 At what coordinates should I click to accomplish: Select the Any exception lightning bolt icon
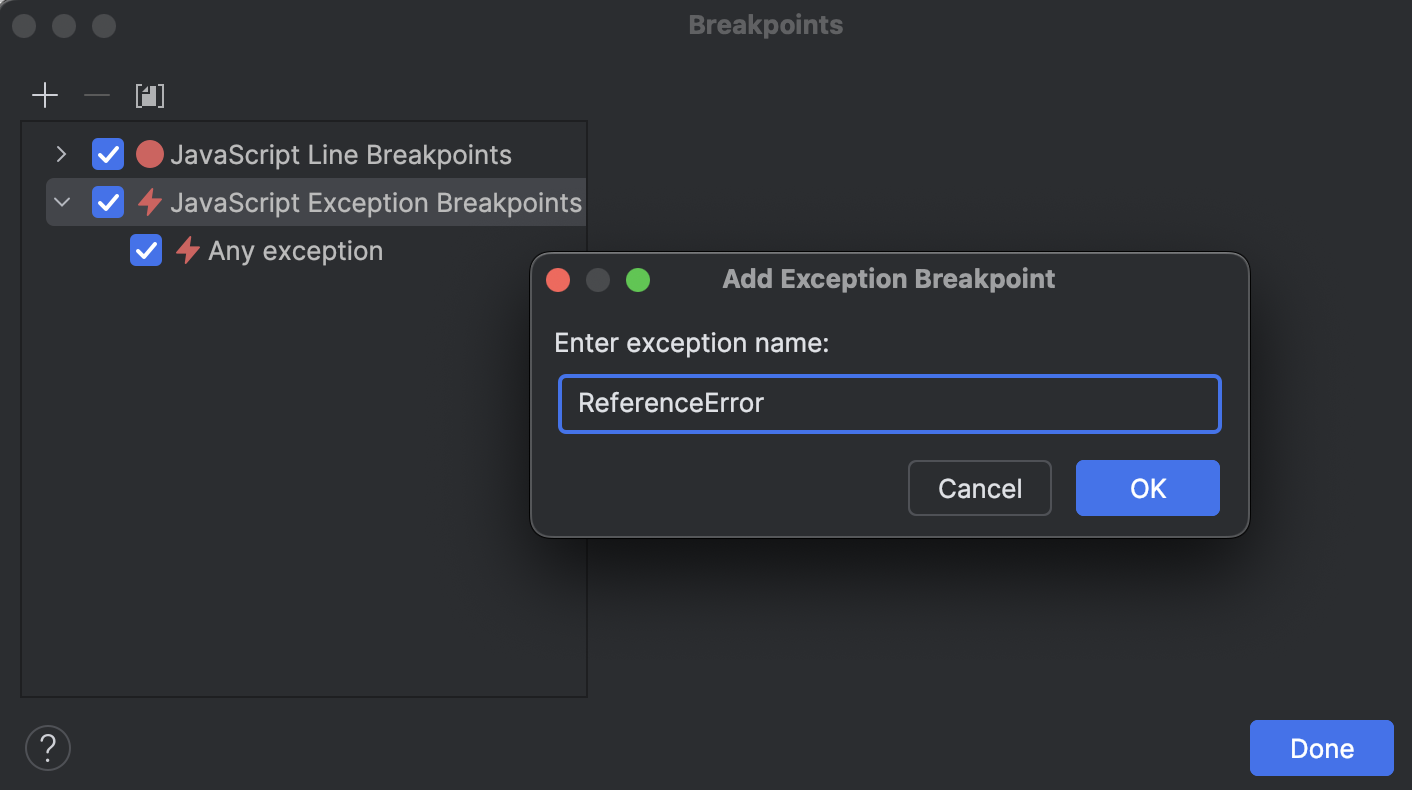188,250
